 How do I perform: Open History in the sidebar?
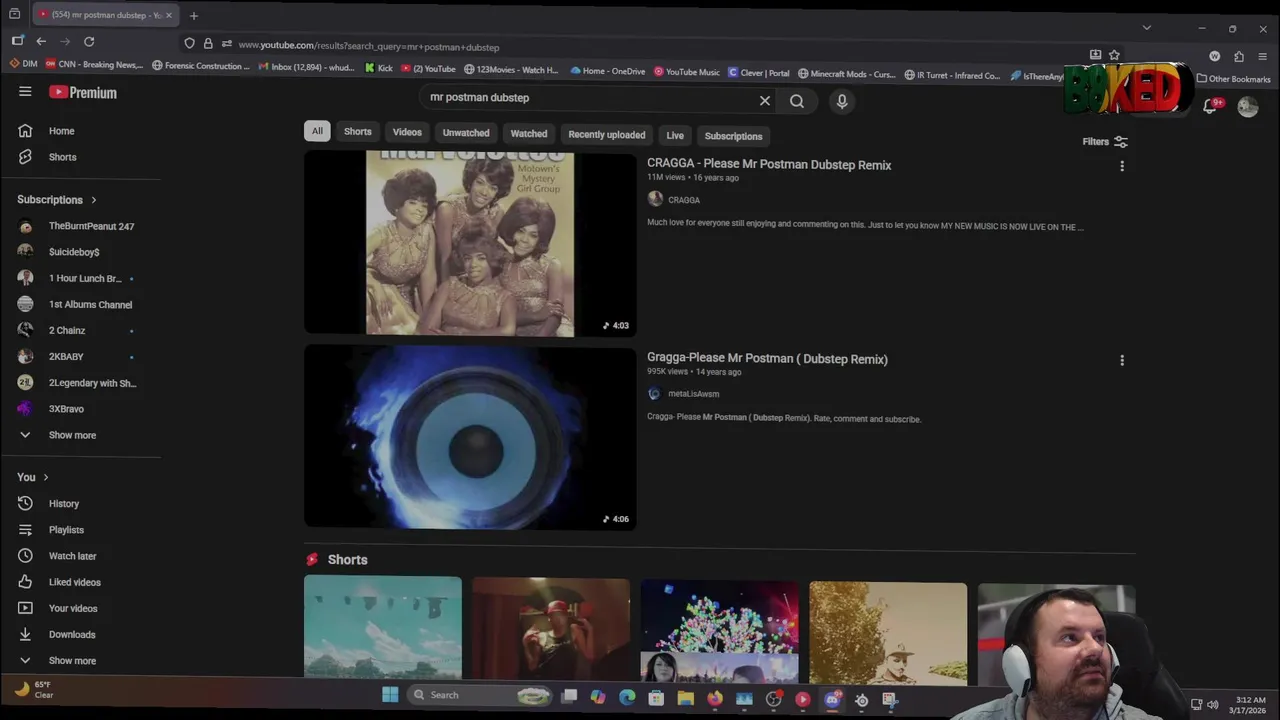coord(50,504)
